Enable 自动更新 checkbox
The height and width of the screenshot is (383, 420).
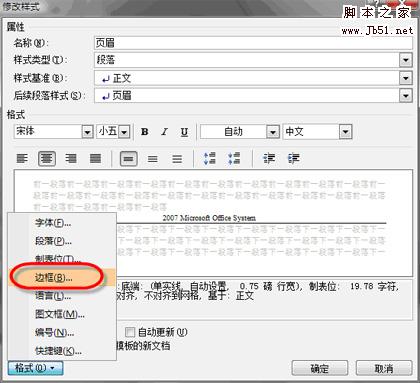(130, 332)
